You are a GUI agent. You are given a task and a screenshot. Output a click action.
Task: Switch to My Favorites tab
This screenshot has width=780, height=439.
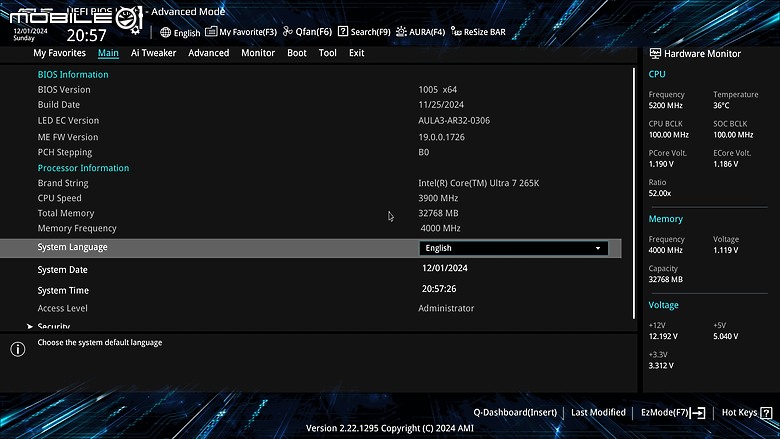[x=59, y=53]
